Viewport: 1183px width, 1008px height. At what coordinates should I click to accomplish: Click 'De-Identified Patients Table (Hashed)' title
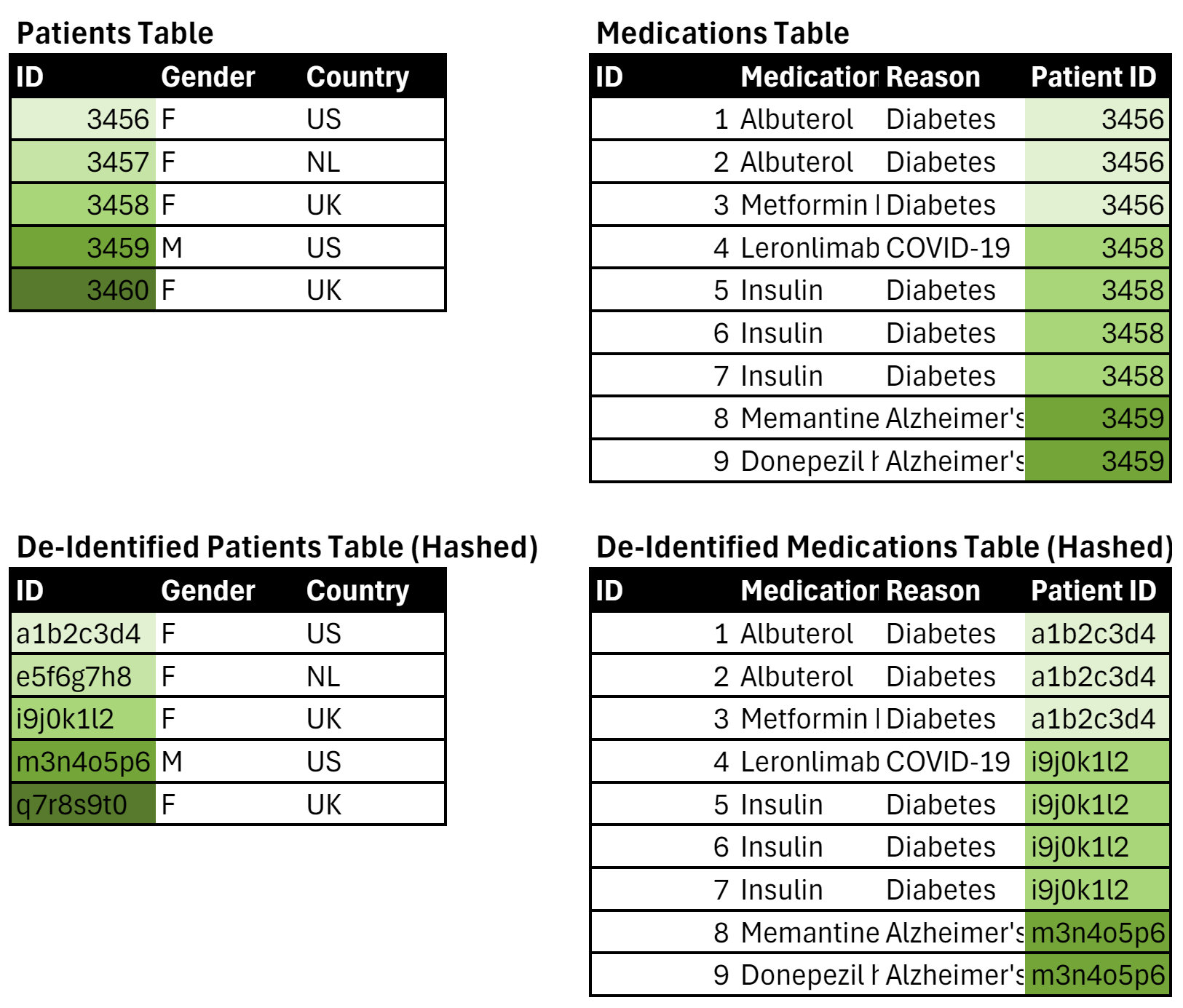tap(277, 547)
